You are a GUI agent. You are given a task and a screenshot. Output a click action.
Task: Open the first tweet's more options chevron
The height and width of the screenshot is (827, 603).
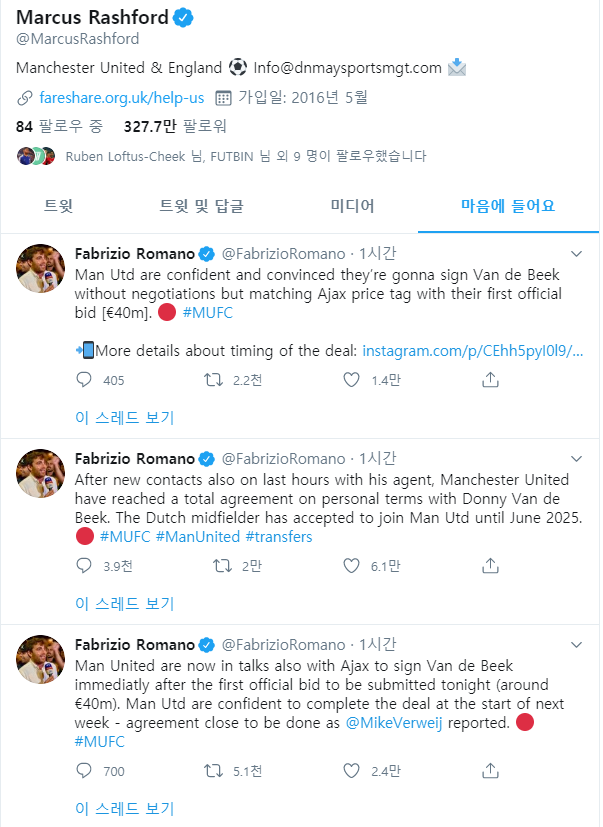[576, 253]
